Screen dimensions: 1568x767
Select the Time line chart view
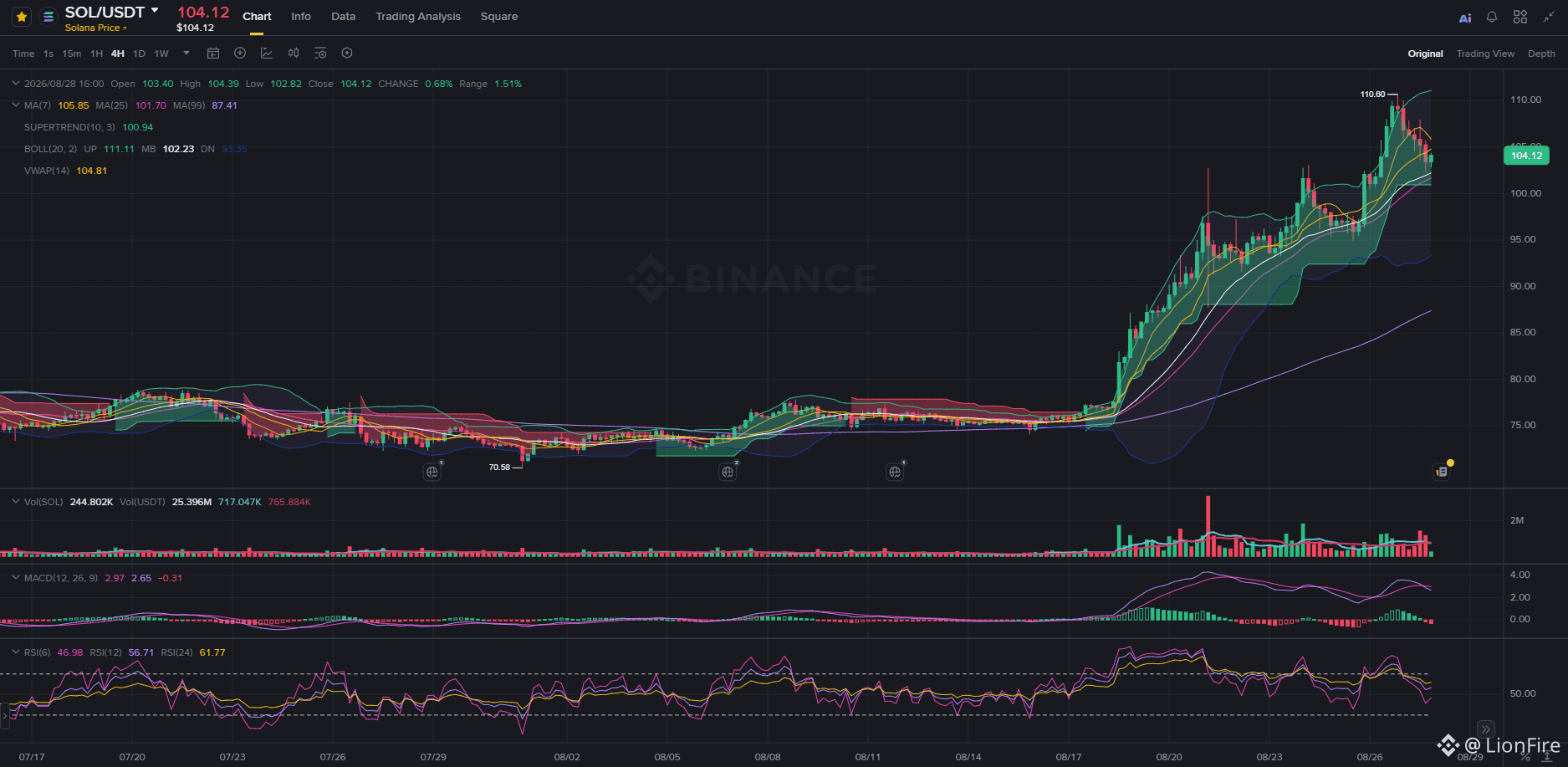23,54
